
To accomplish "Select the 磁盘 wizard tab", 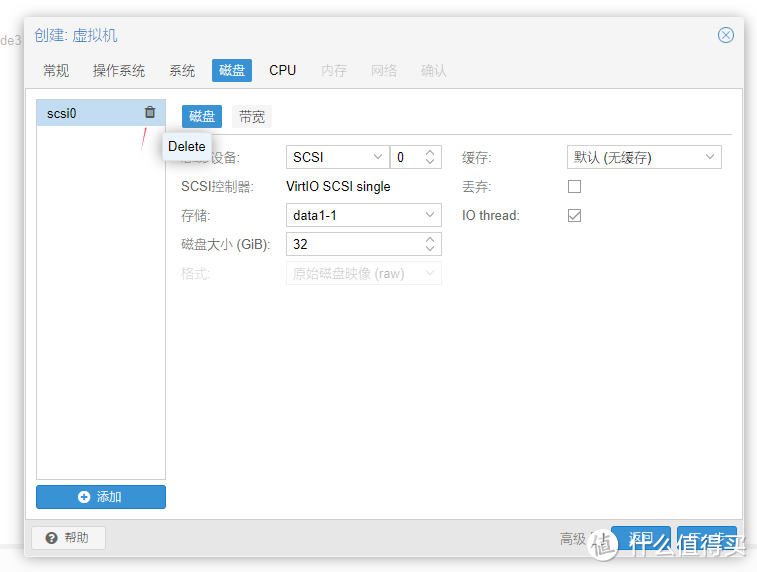I will tap(232, 70).
